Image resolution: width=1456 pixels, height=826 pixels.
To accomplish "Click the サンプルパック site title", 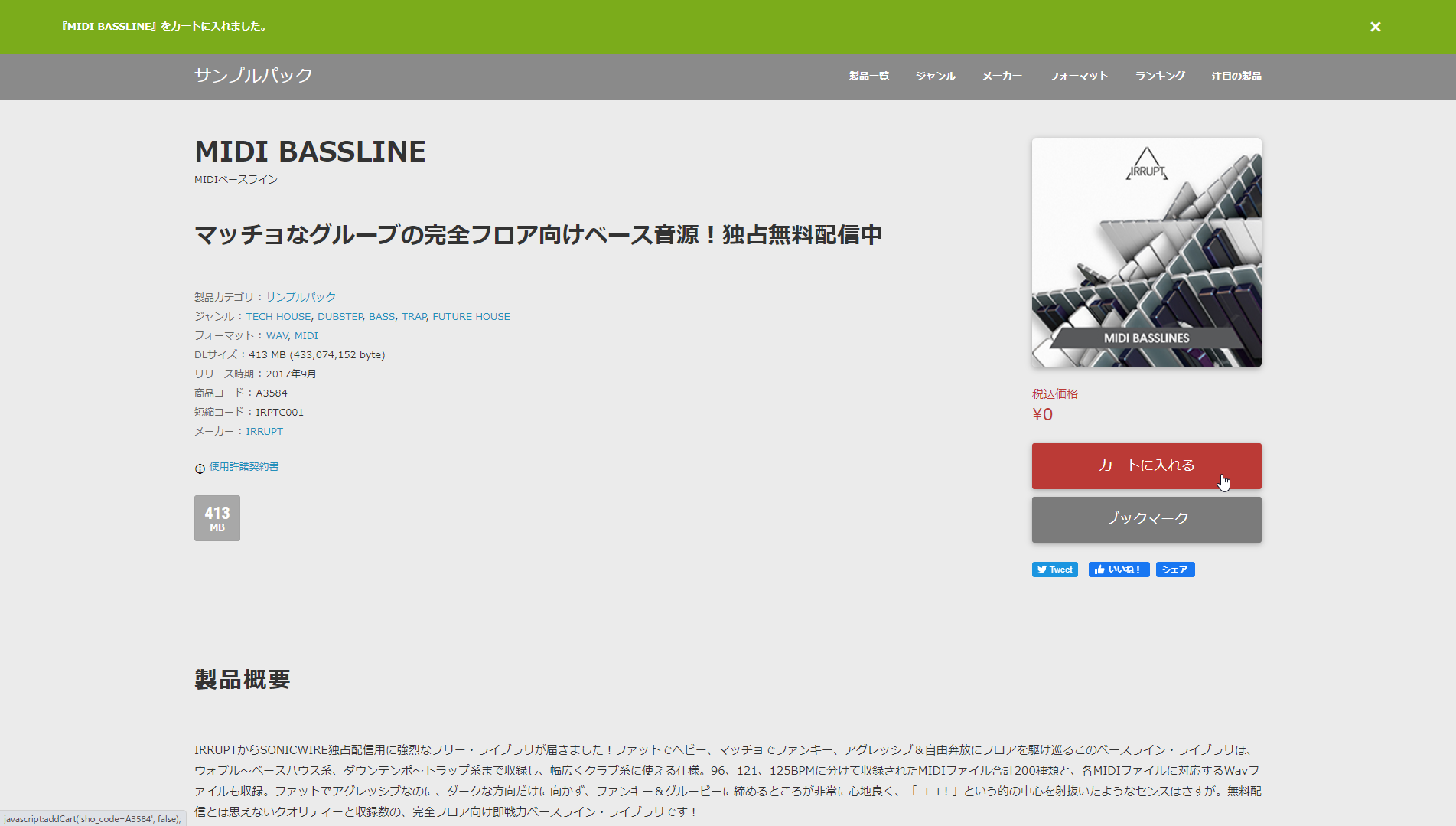I will point(253,75).
